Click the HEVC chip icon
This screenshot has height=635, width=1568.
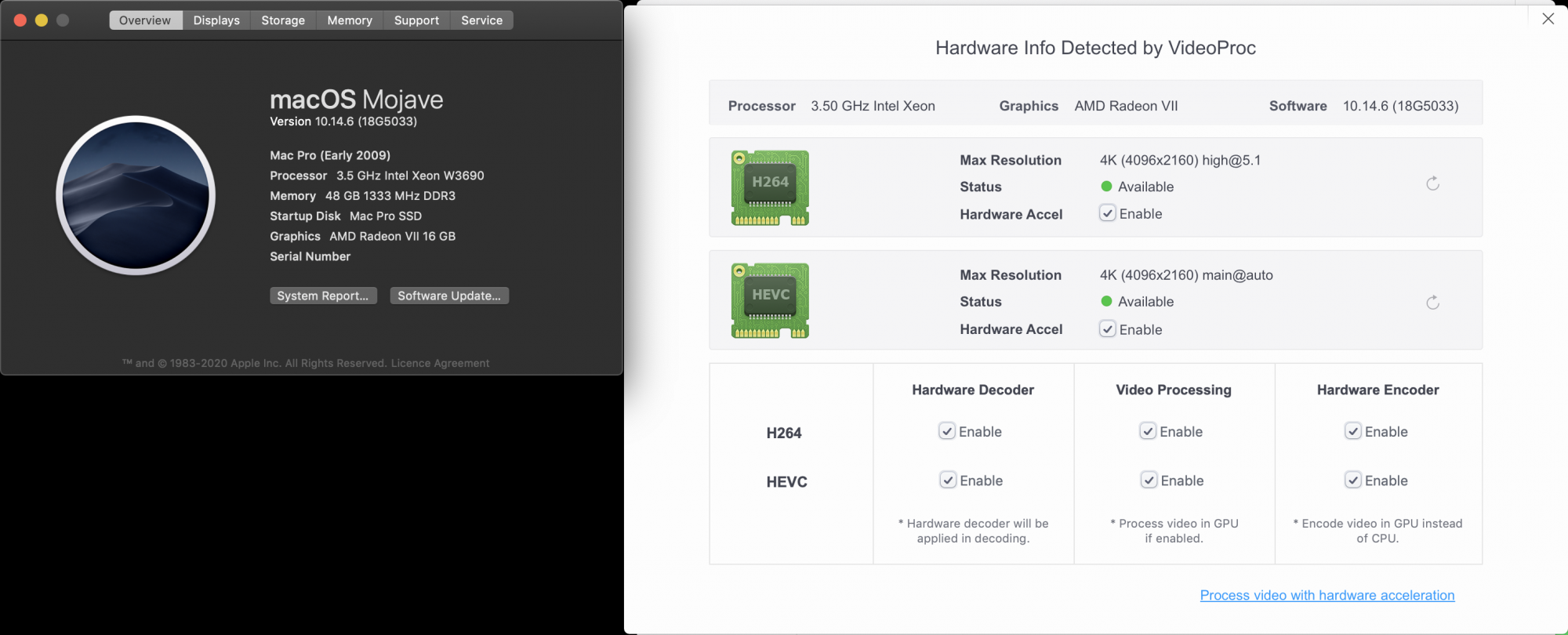770,301
